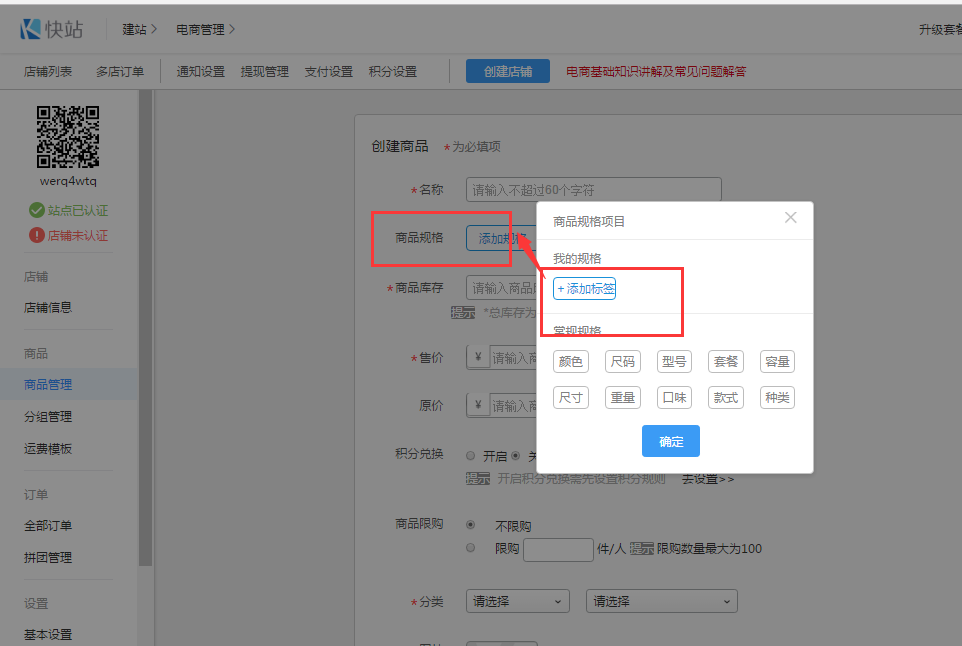Select the 颜色 spec tag
This screenshot has height=646, width=962.
(571, 362)
